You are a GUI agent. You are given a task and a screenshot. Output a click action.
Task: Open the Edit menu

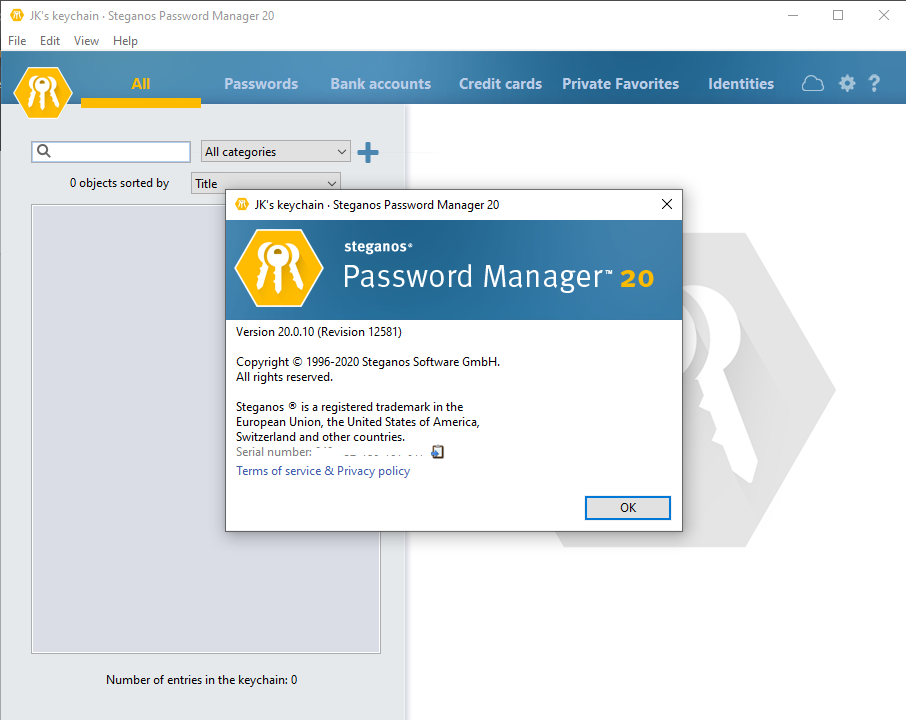point(50,40)
